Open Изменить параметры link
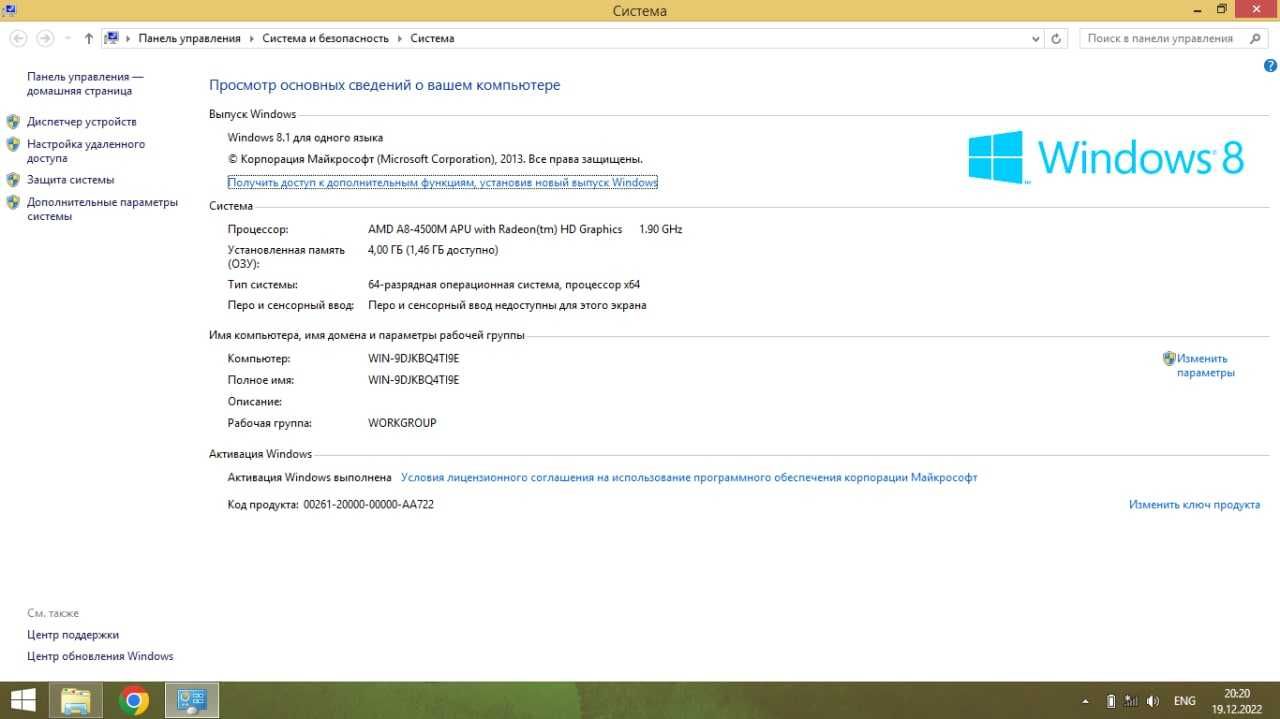The height and width of the screenshot is (719, 1280). coord(1205,365)
